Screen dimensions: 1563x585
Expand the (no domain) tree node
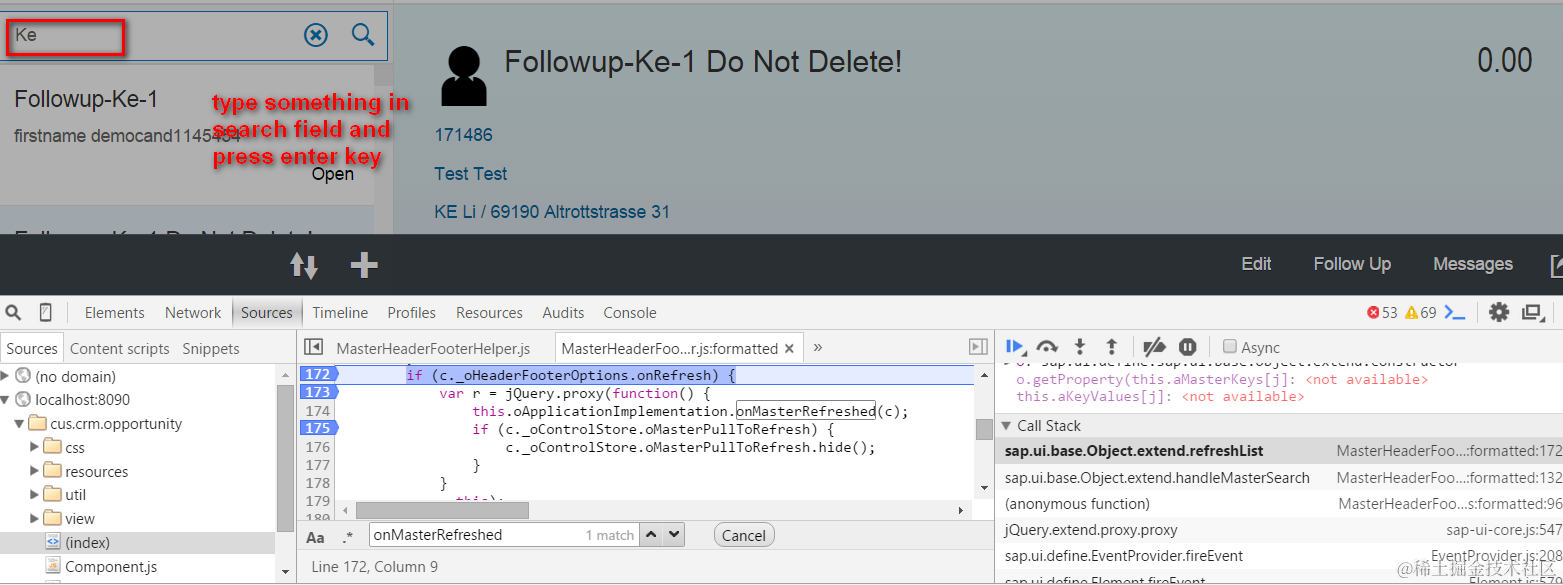(x=5, y=376)
